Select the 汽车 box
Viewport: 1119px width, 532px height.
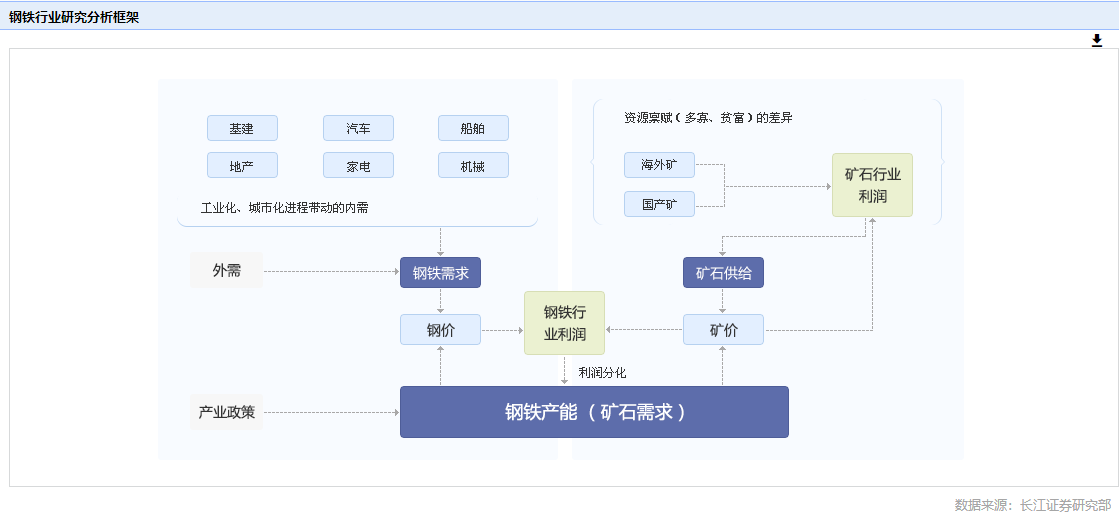(x=358, y=129)
